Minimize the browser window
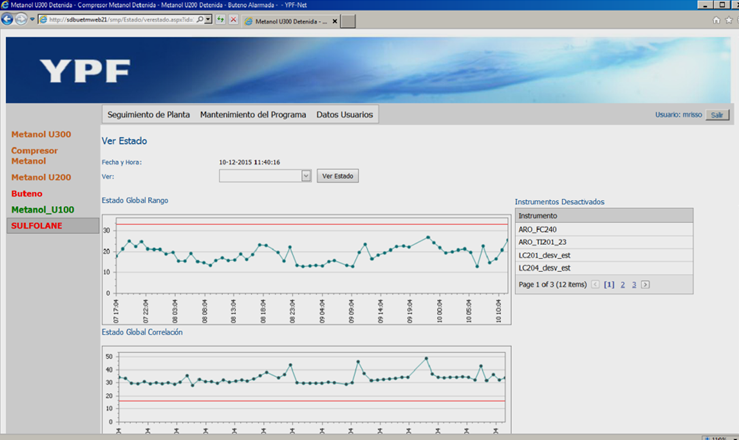739x440 pixels. click(x=705, y=5)
